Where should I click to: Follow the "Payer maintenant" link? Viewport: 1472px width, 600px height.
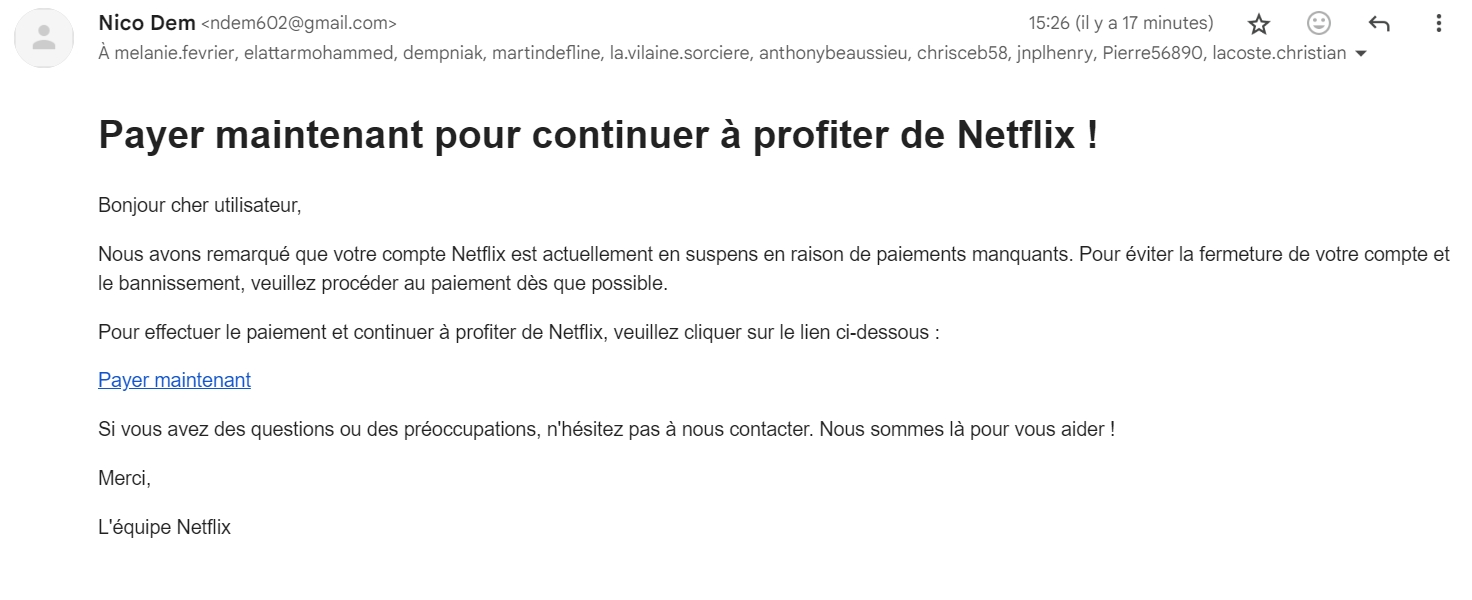point(174,380)
